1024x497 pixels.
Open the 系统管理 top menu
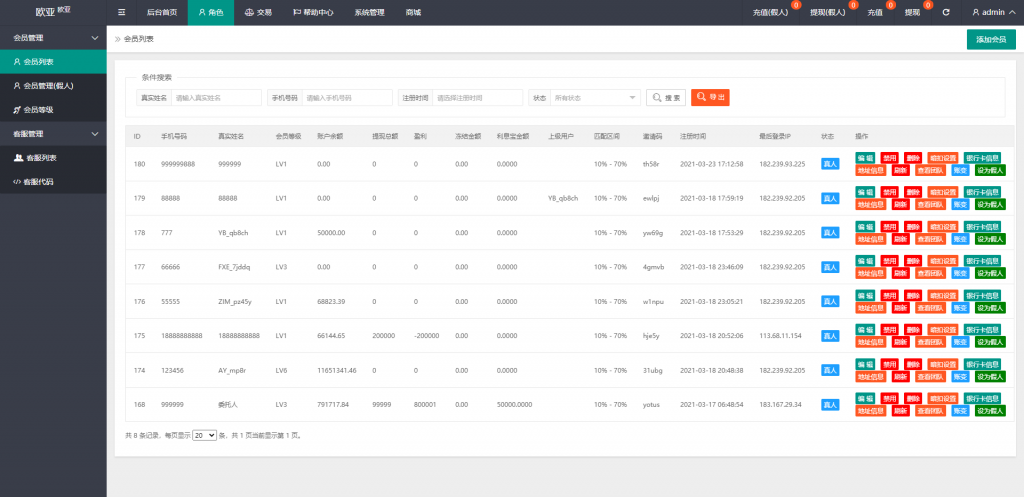[369, 13]
